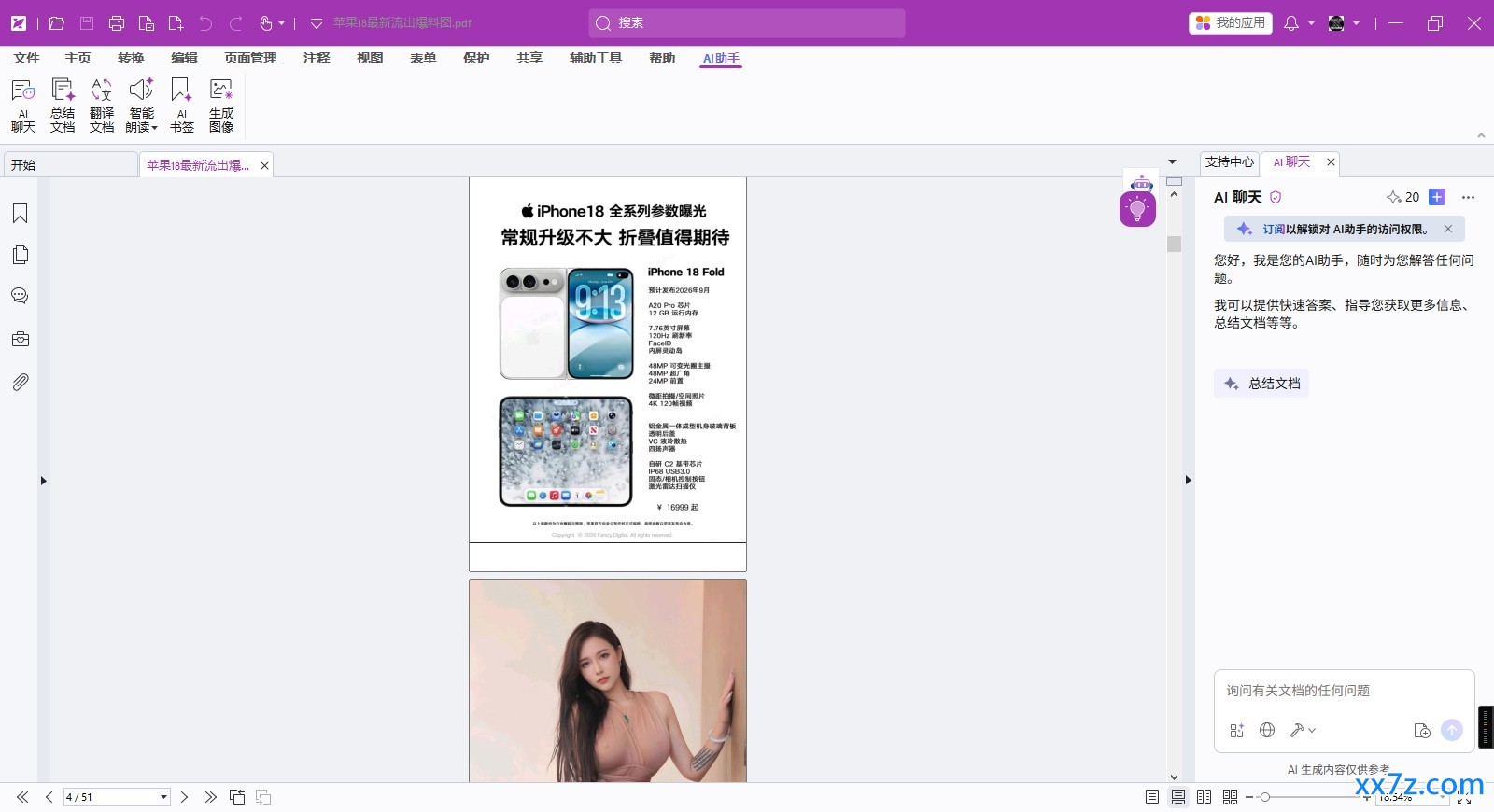
Task: Switch to the 主页 ribbon tab
Action: point(78,58)
